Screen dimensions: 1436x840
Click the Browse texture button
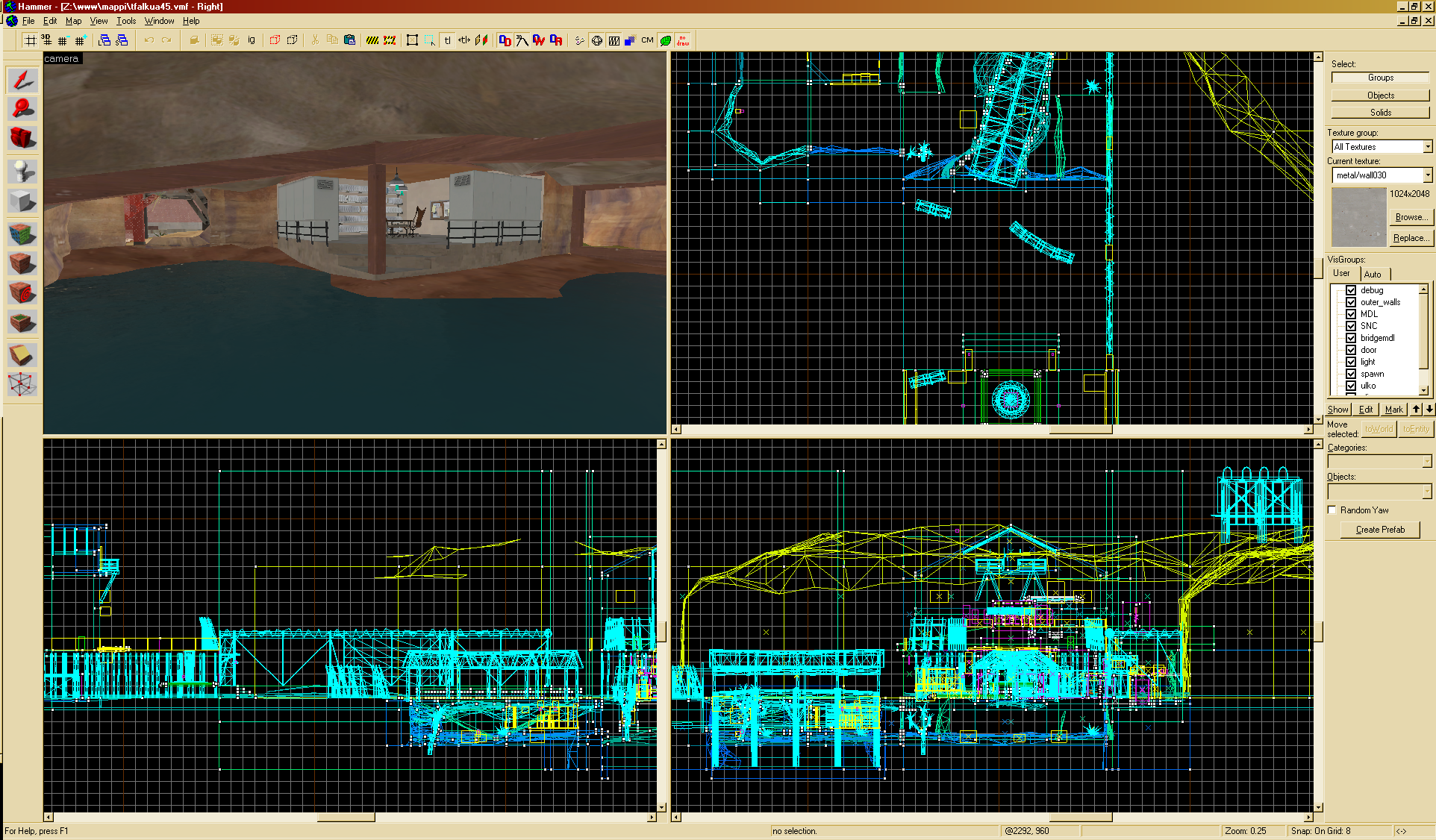(x=1411, y=217)
